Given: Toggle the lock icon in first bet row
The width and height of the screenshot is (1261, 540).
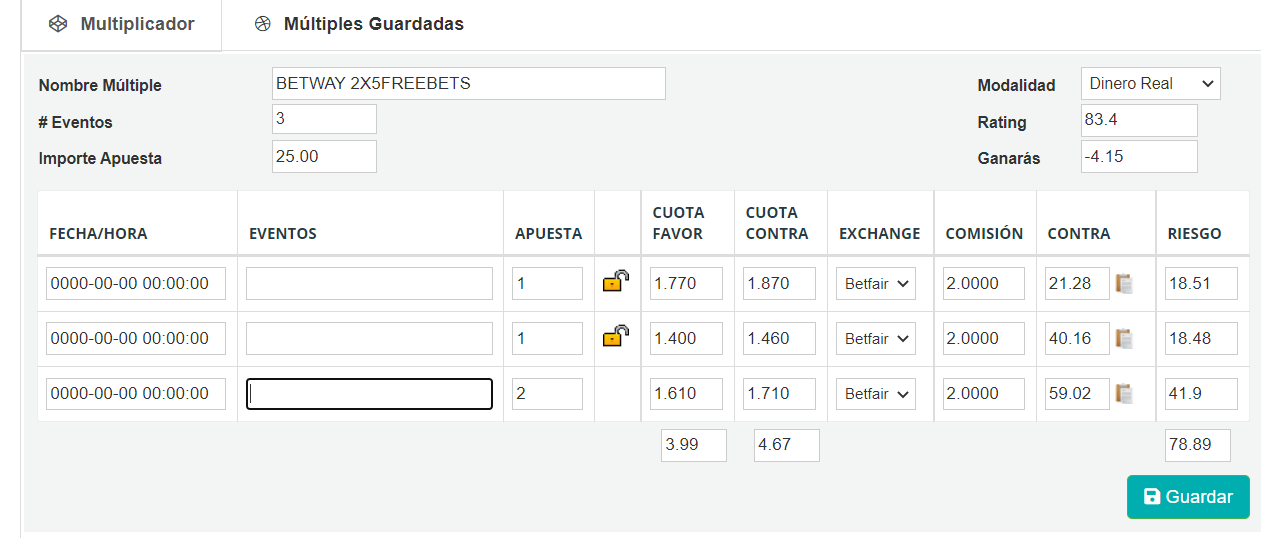Looking at the screenshot, I should pyautogui.click(x=615, y=282).
